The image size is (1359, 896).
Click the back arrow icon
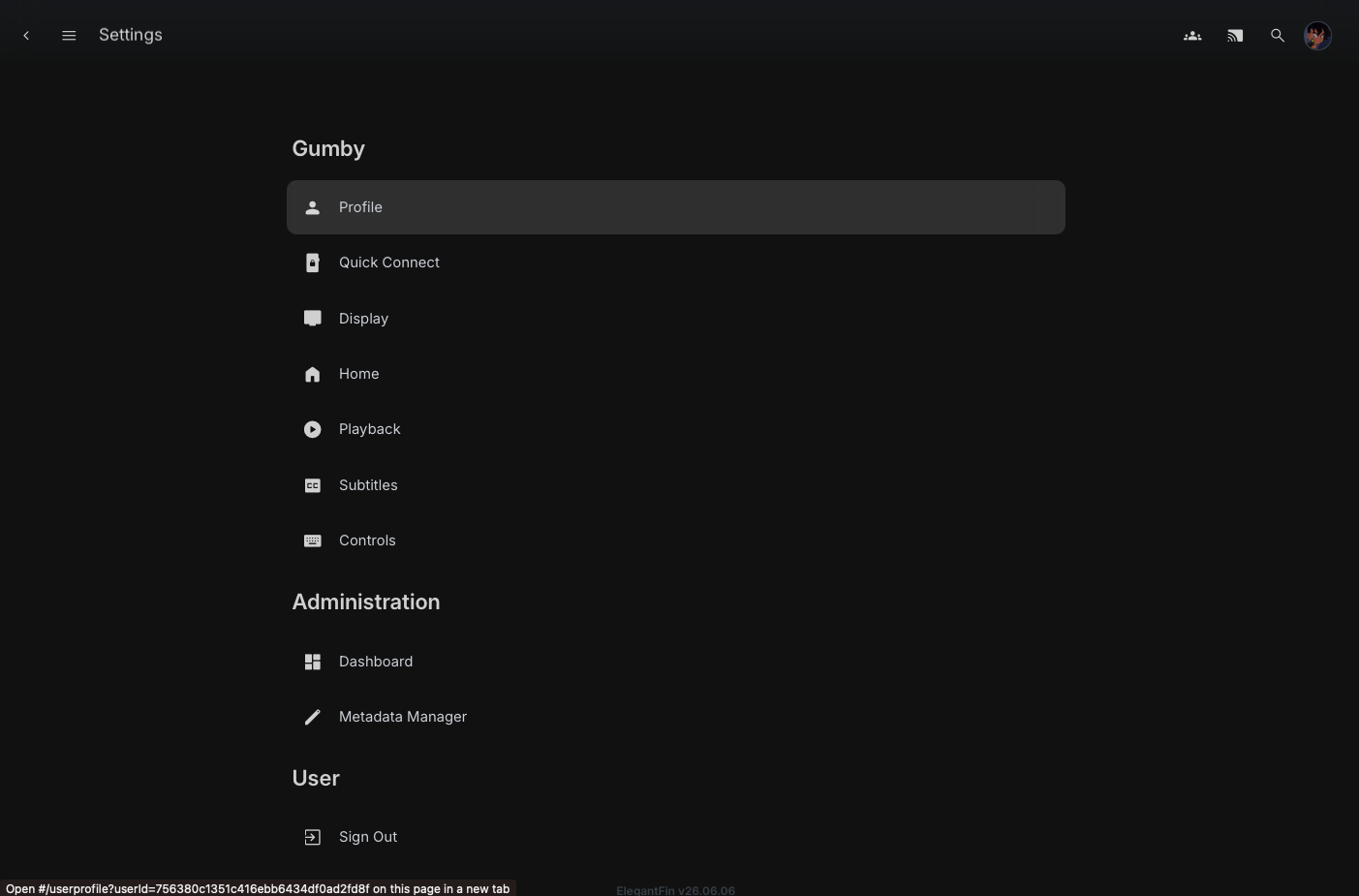[x=26, y=36]
